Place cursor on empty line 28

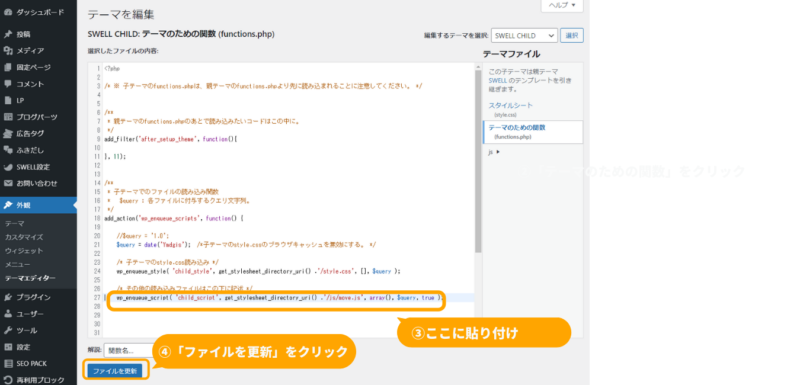click(x=288, y=306)
